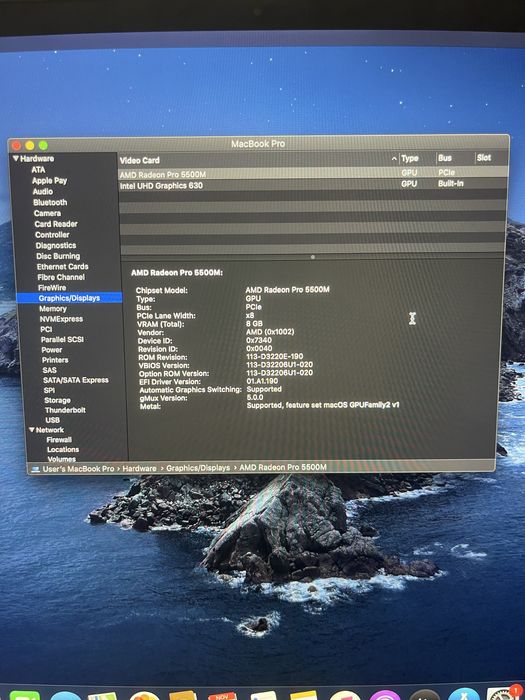Click the 'AMD Radeon Pro 5500M:' details heading
The width and height of the screenshot is (525, 700).
coord(177,273)
